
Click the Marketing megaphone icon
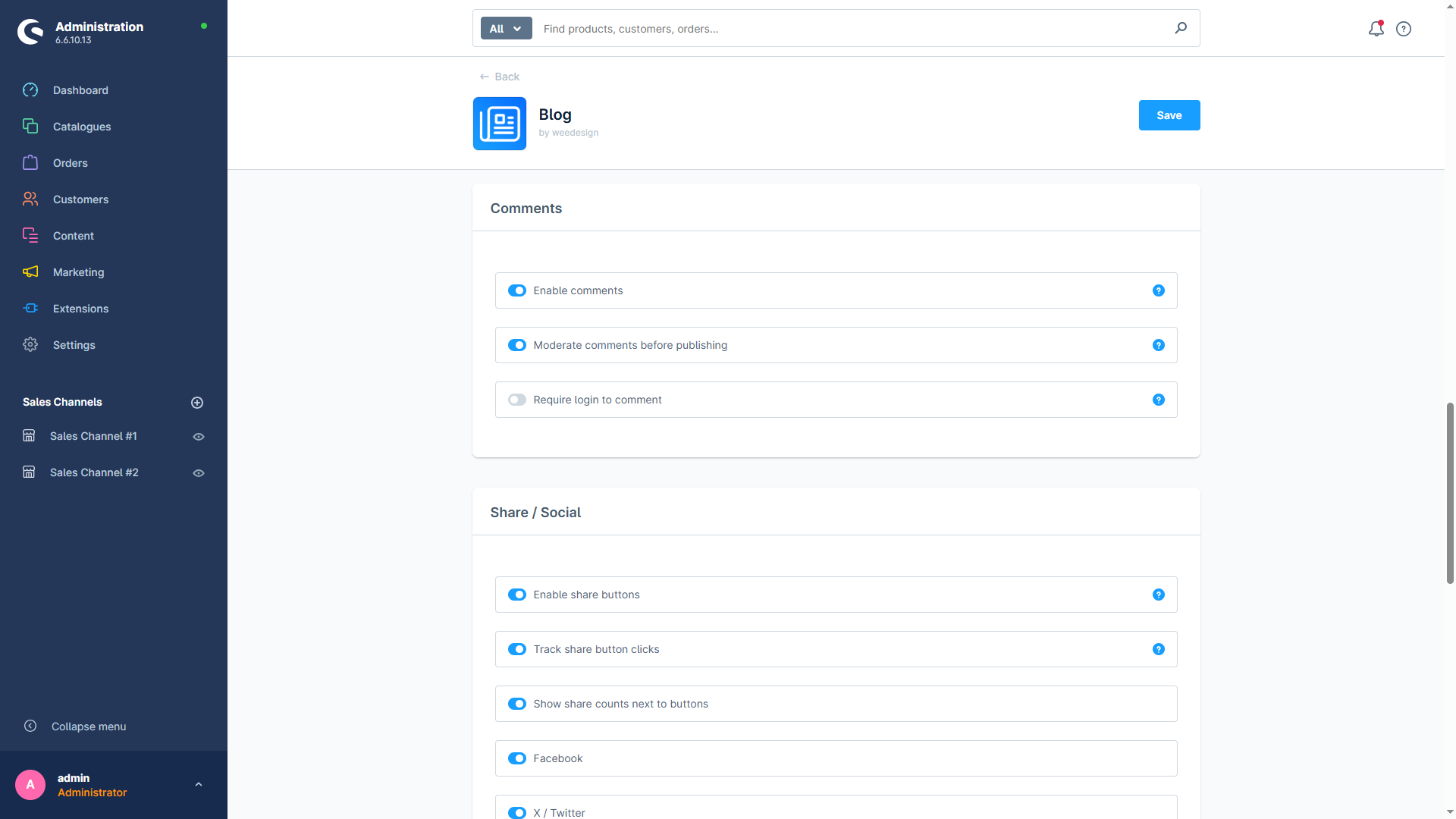(30, 272)
